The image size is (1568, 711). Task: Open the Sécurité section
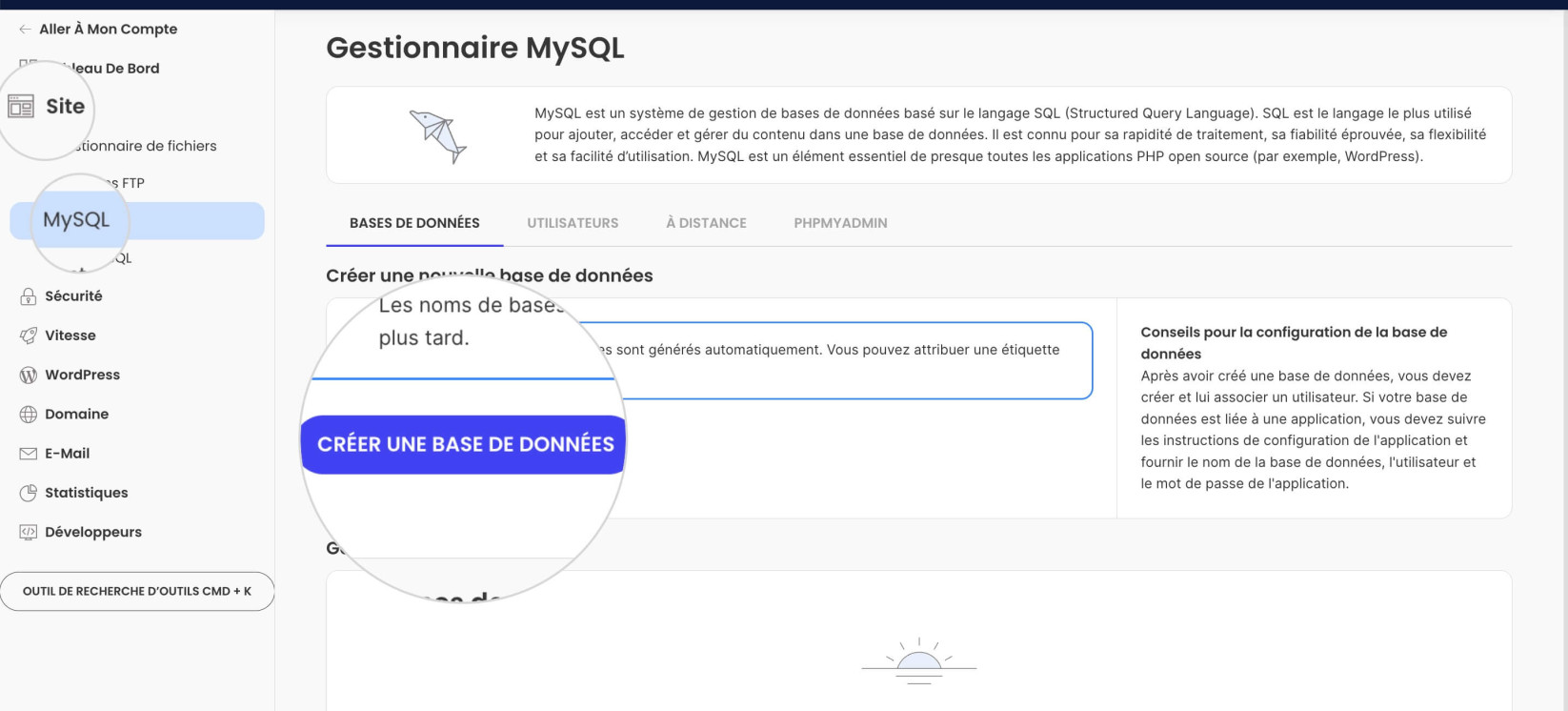coord(73,296)
